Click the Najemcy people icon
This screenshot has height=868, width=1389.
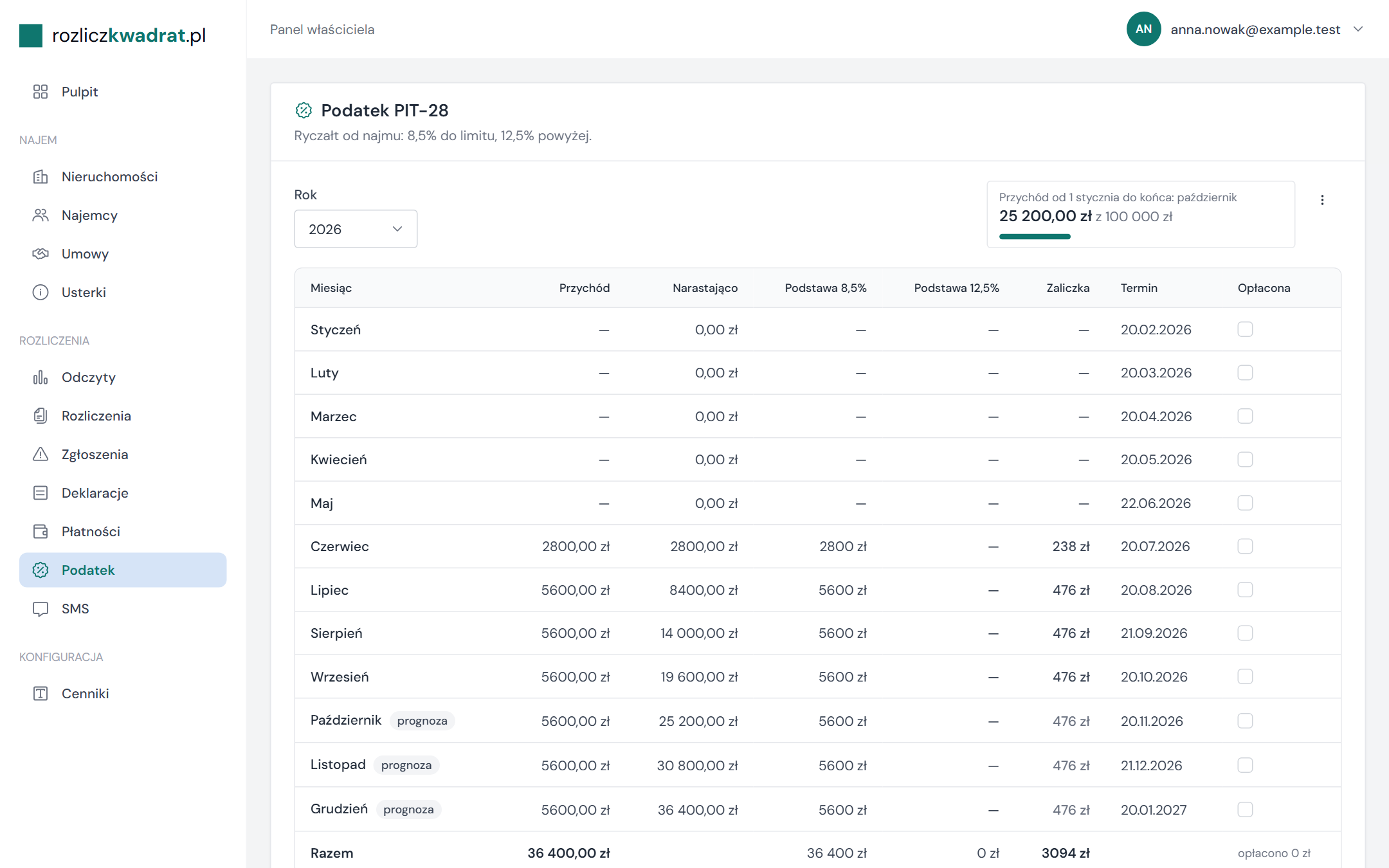pos(41,215)
